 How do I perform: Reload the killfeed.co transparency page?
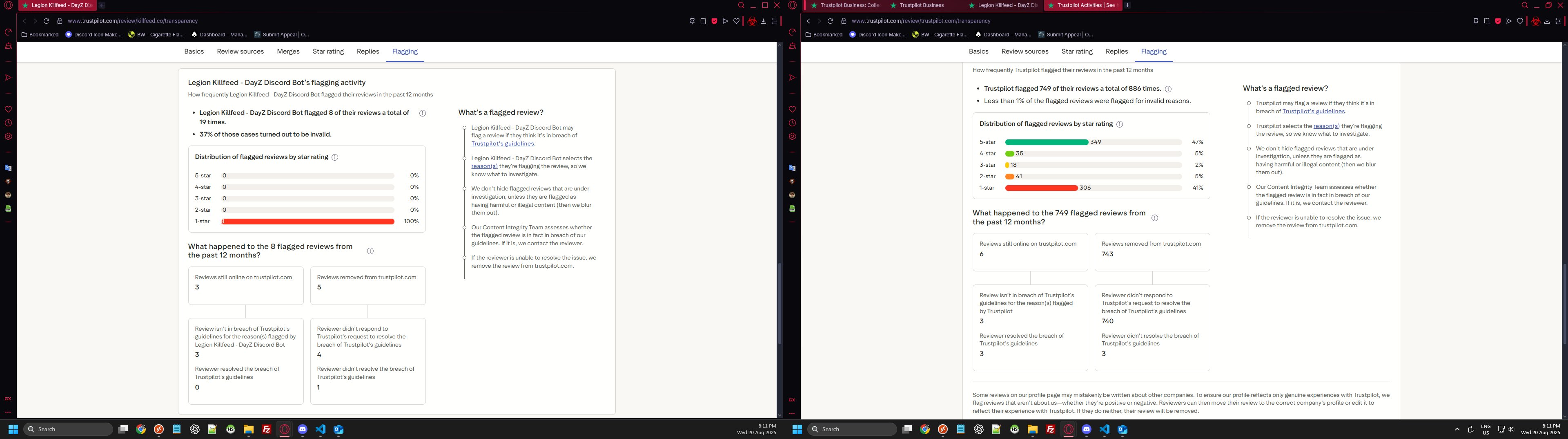46,21
